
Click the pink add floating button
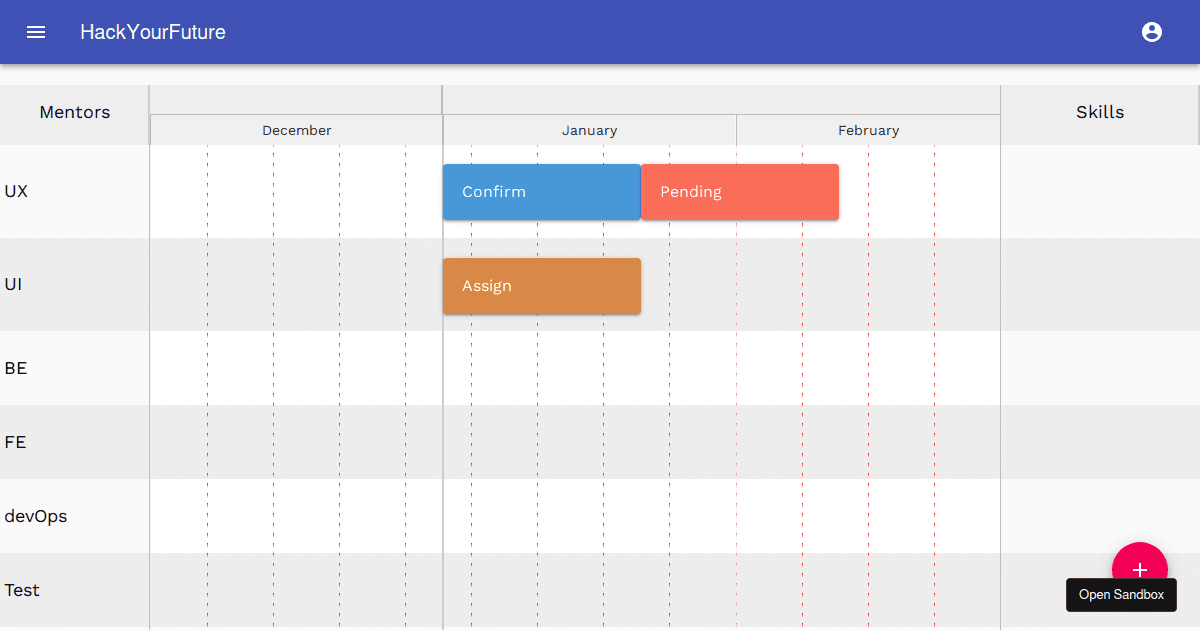(1139, 563)
